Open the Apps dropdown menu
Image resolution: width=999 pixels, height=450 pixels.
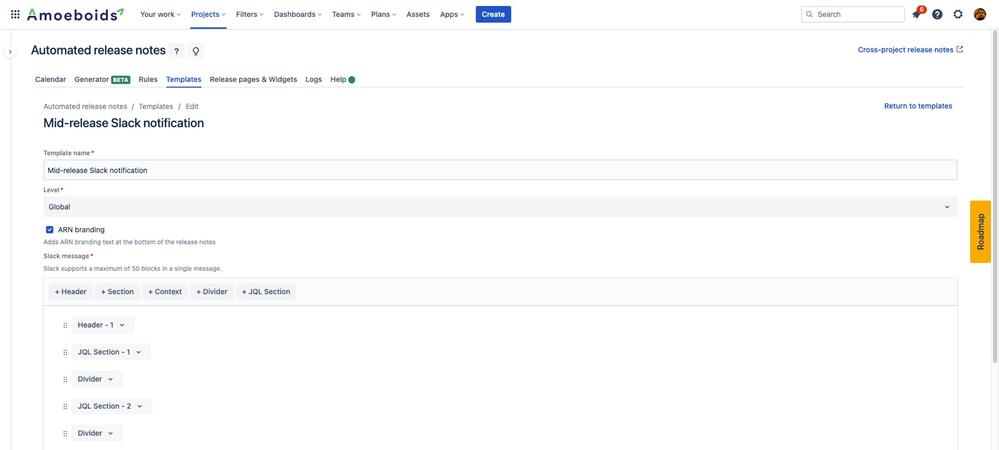452,14
